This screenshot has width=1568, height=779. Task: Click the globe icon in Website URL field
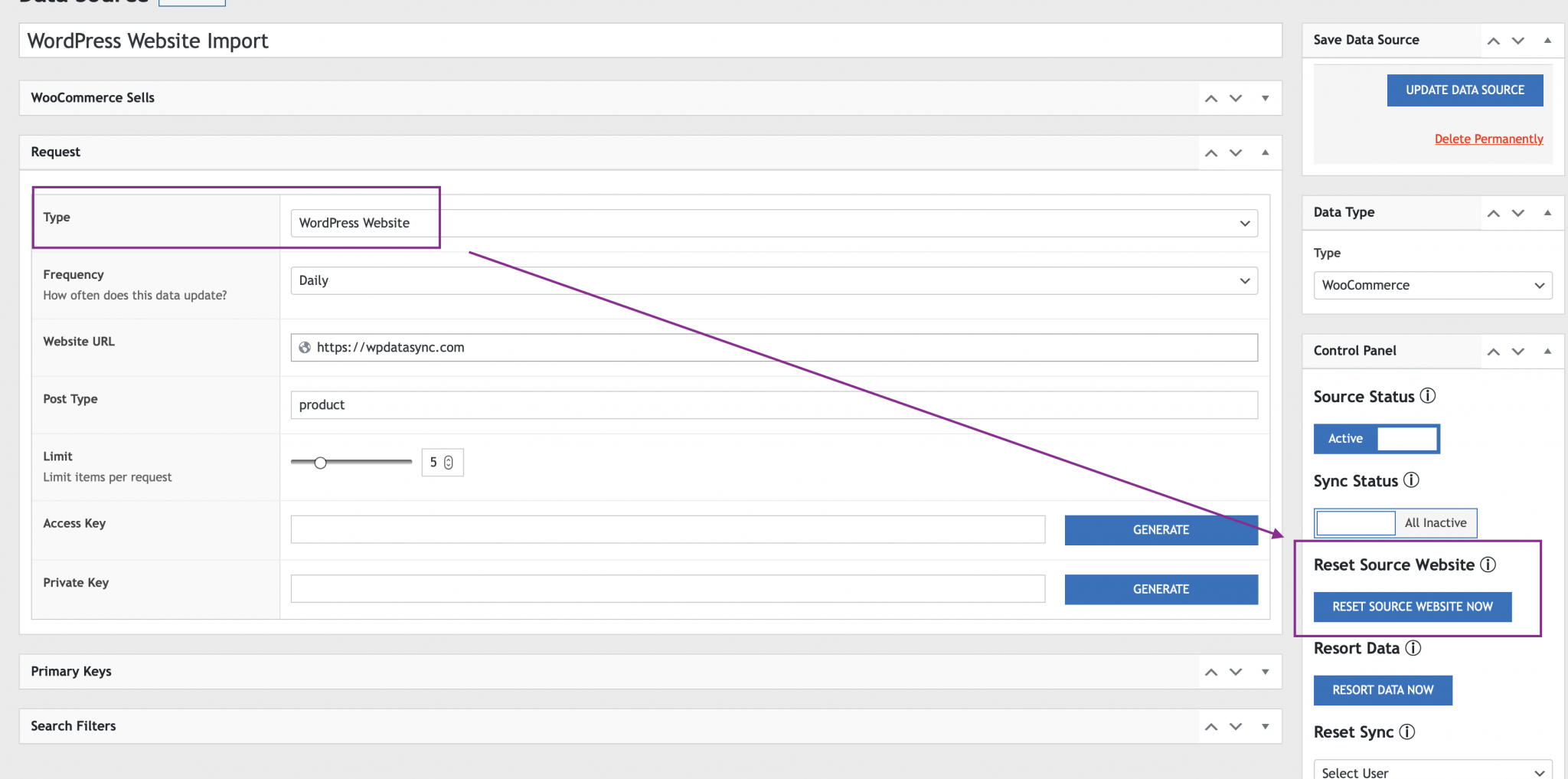click(305, 347)
